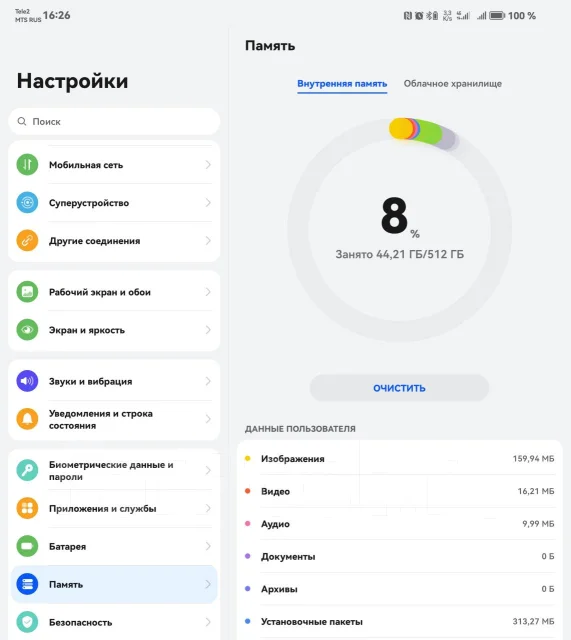Expand Мобильная сеть via its chevron
571x640 pixels.
tap(208, 164)
